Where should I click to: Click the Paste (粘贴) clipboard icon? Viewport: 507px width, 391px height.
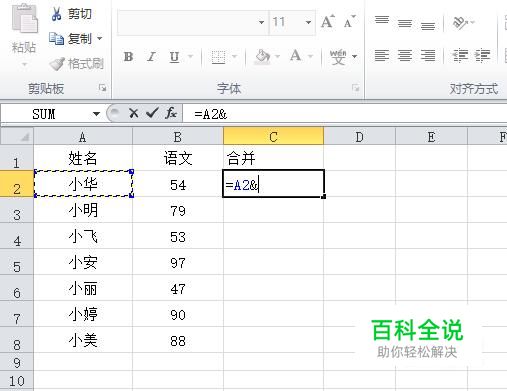24,19
